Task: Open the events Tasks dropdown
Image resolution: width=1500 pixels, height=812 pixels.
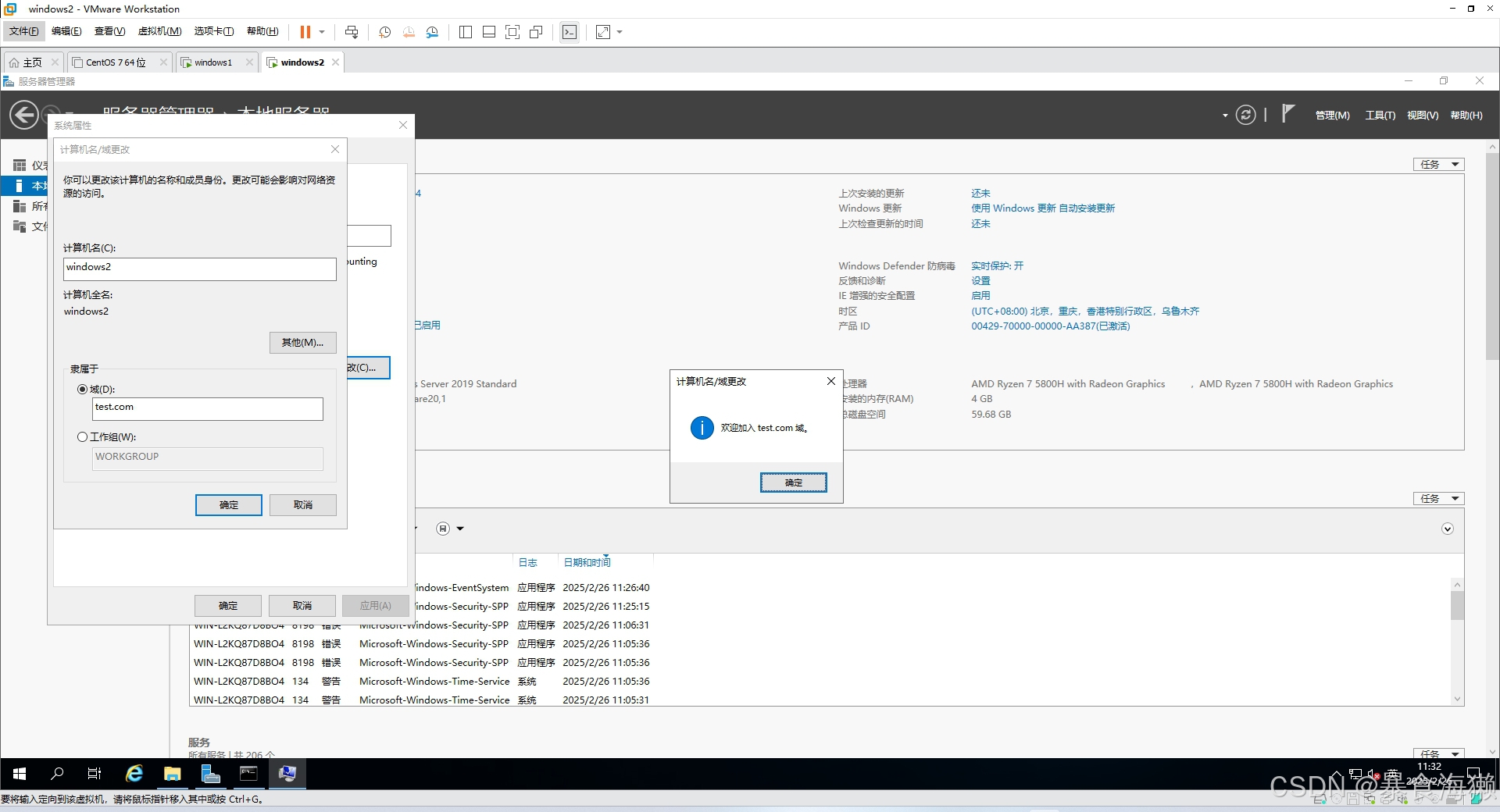Action: (1438, 499)
